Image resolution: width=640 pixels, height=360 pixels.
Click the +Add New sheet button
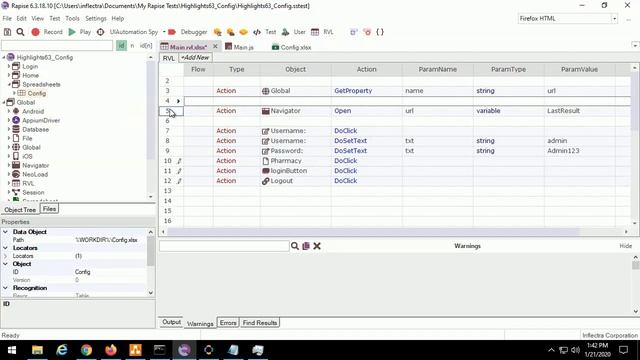pyautogui.click(x=195, y=58)
